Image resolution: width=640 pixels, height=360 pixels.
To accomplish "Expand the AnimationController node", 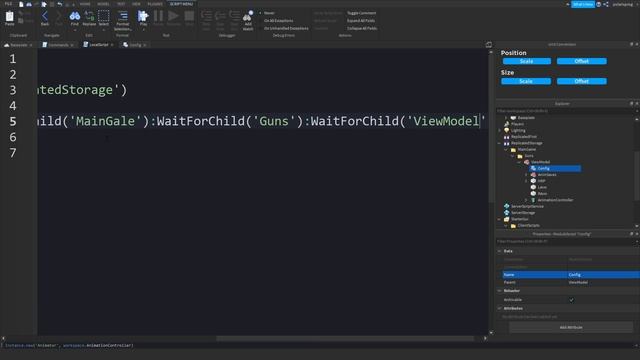I will (526, 200).
